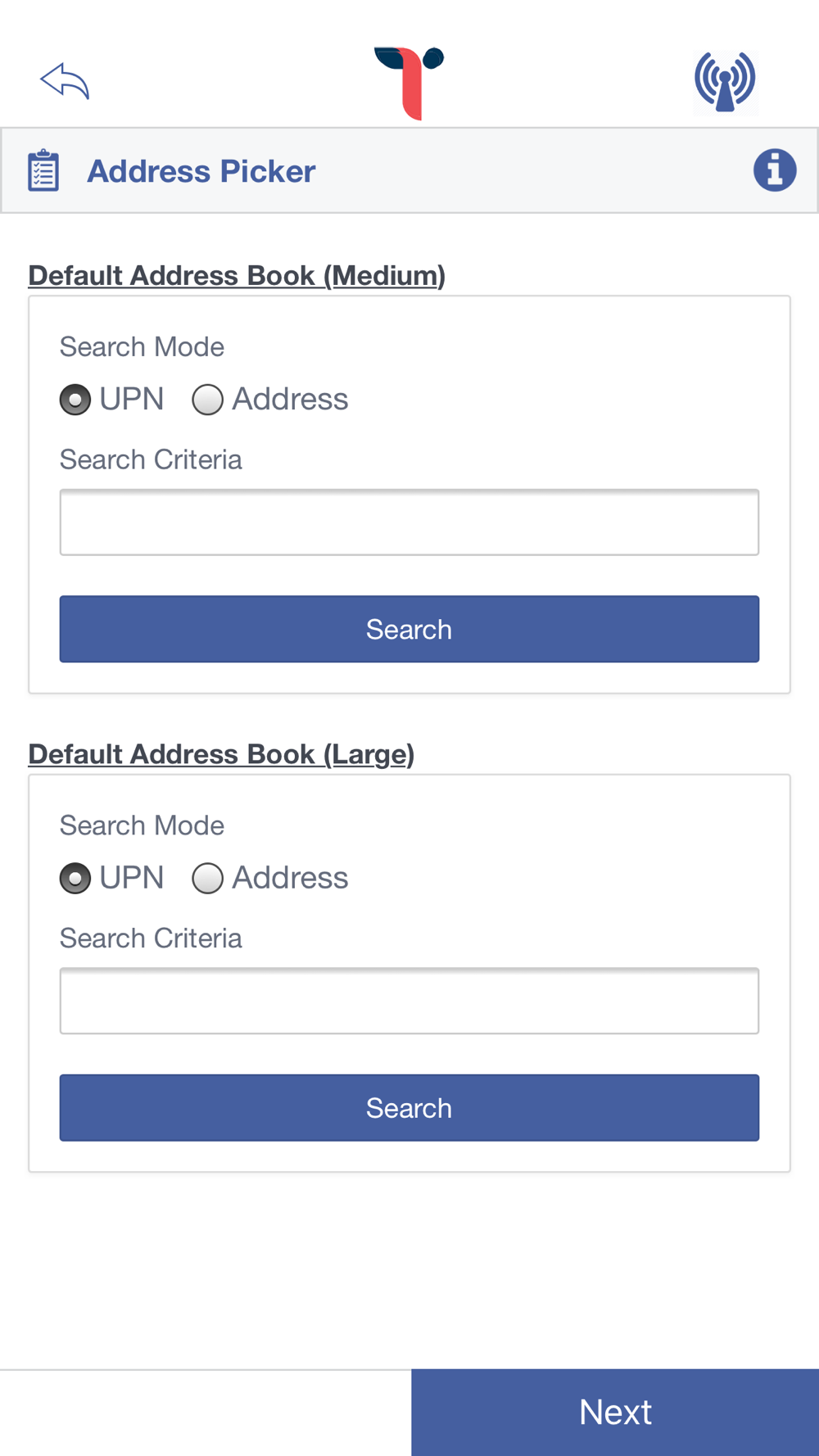819x1456 pixels.
Task: Tap the Search Criteria label in Large book
Action: (151, 938)
